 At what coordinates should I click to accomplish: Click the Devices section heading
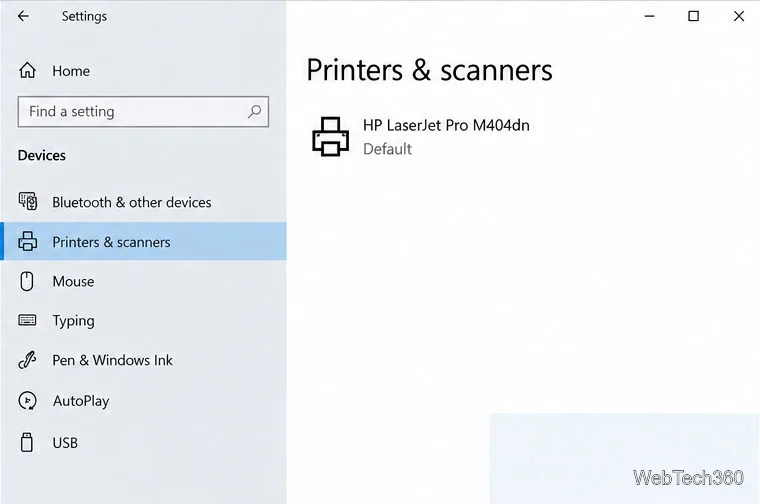coord(42,155)
